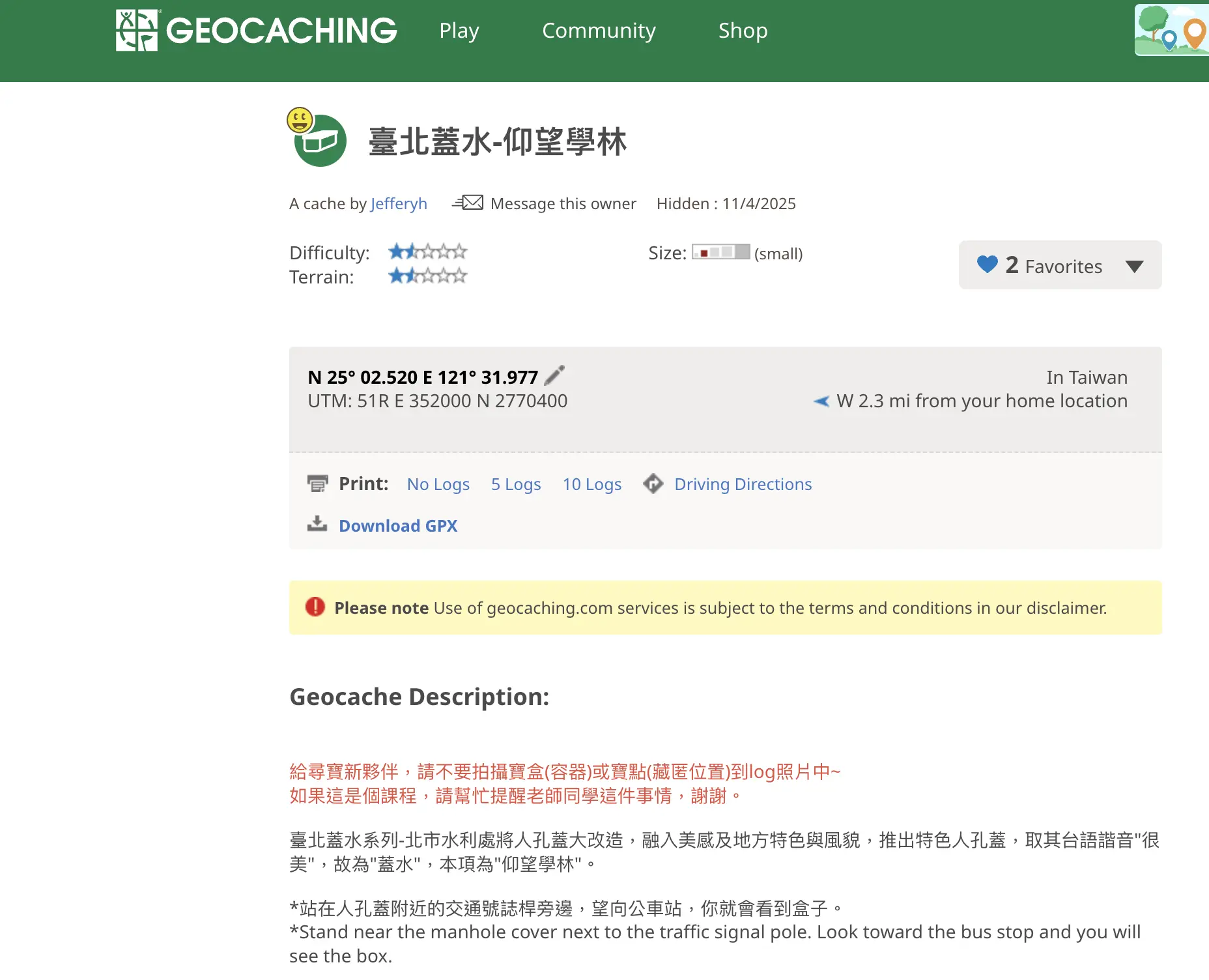This screenshot has height=980, width=1209.
Task: Click the driving directions diamond icon
Action: pos(653,483)
